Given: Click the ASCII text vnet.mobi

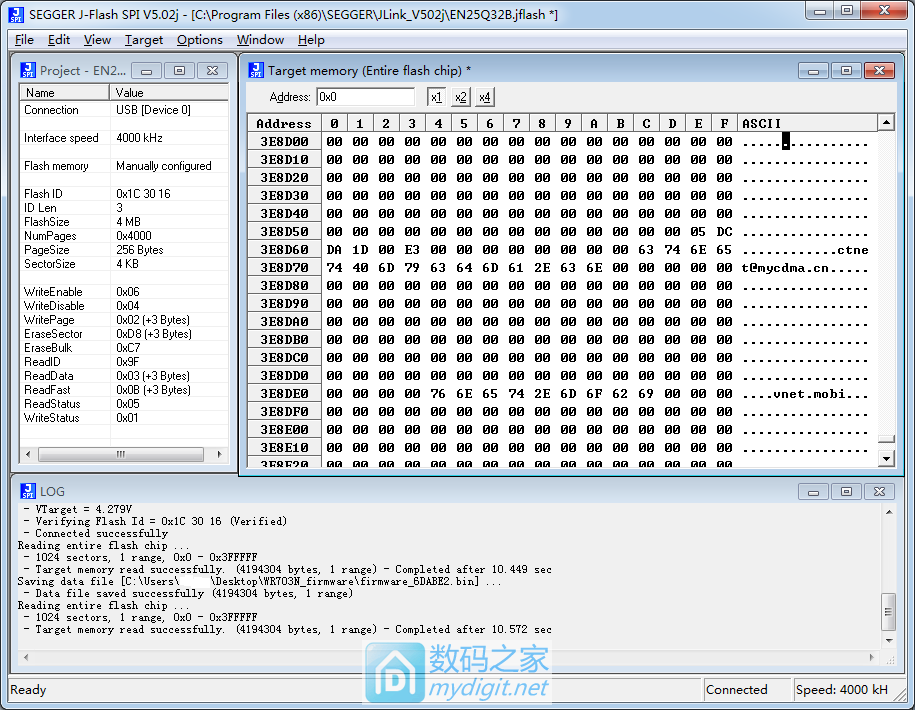Looking at the screenshot, I should click(809, 394).
